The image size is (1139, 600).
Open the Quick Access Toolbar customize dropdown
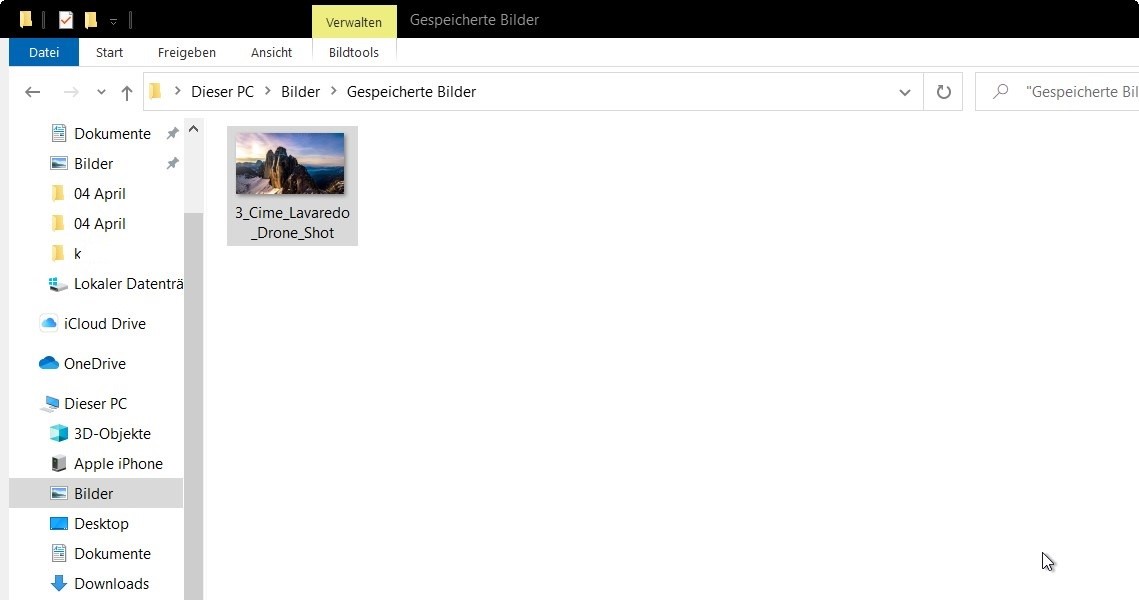pyautogui.click(x=113, y=22)
